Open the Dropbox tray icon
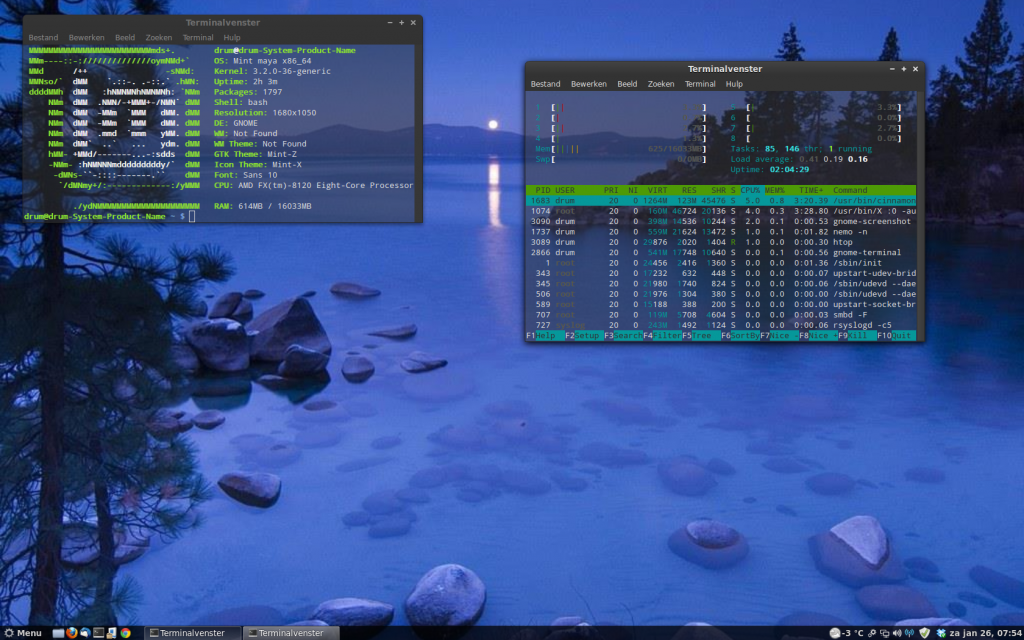 coord(941,633)
